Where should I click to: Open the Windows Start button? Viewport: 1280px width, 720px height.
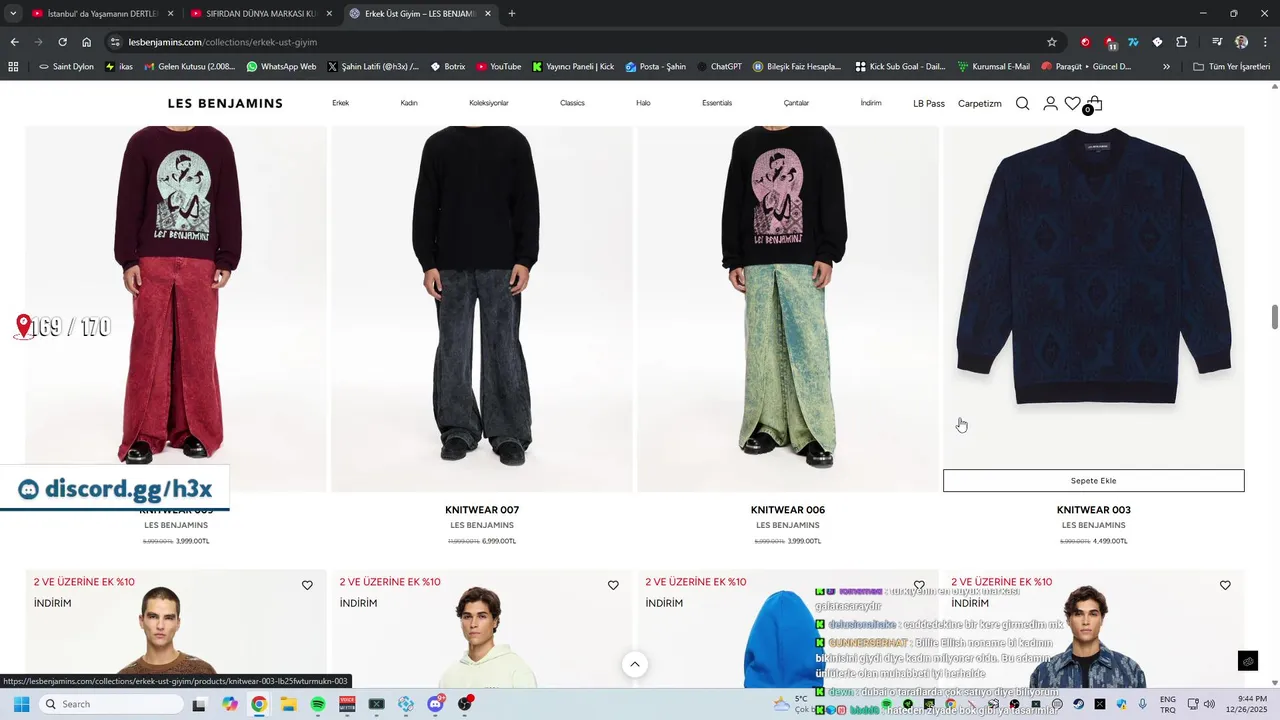(21, 704)
